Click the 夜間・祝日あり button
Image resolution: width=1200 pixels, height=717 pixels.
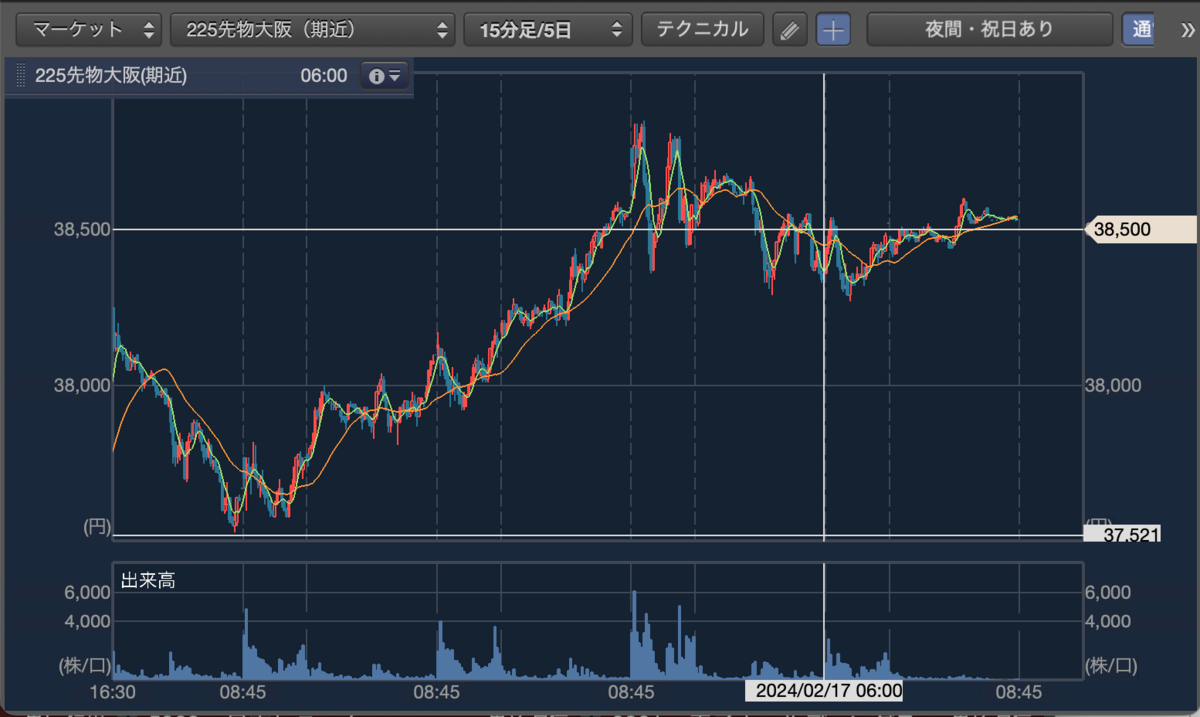point(990,29)
